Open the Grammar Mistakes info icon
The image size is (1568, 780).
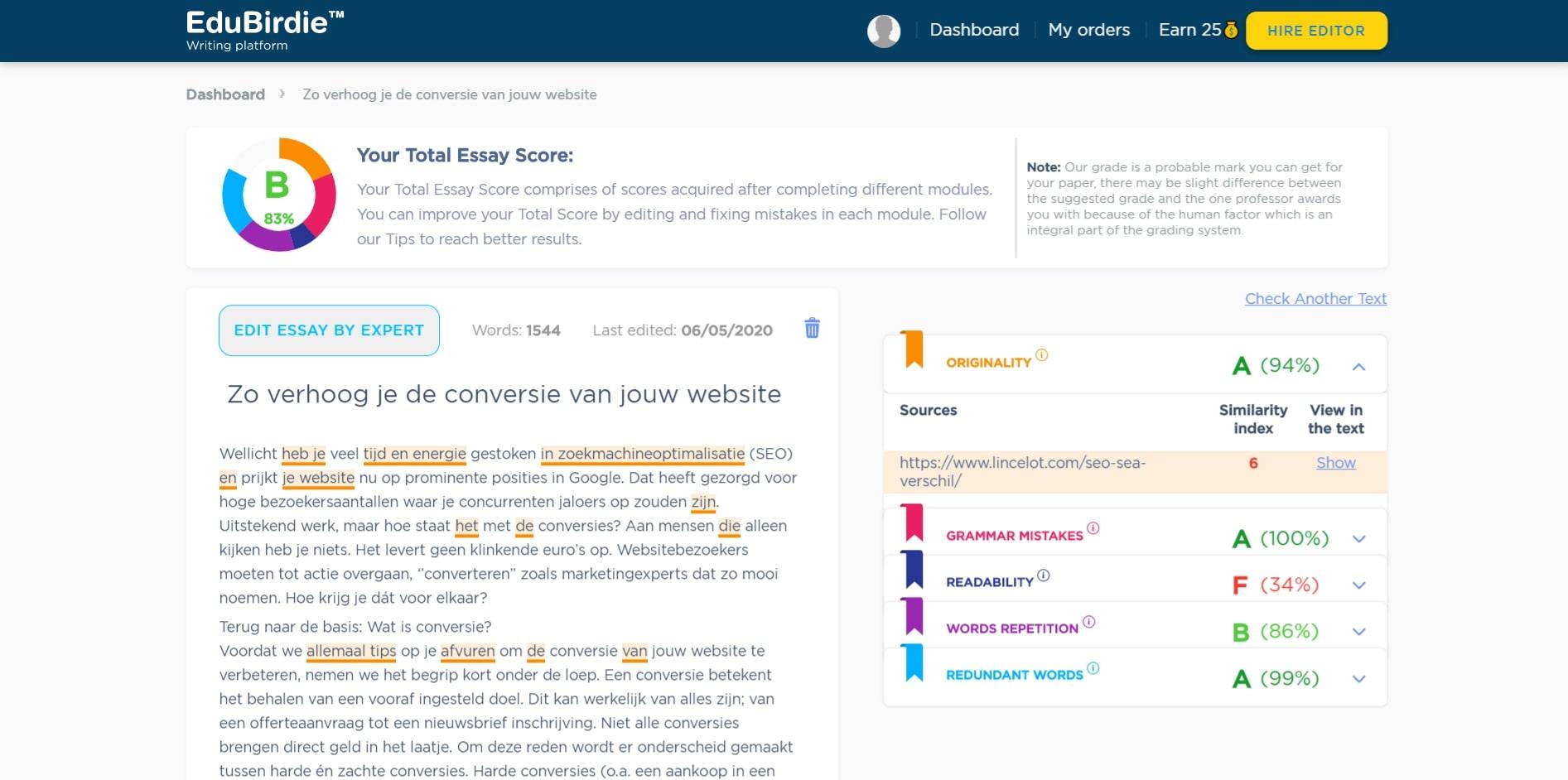[x=1093, y=527]
